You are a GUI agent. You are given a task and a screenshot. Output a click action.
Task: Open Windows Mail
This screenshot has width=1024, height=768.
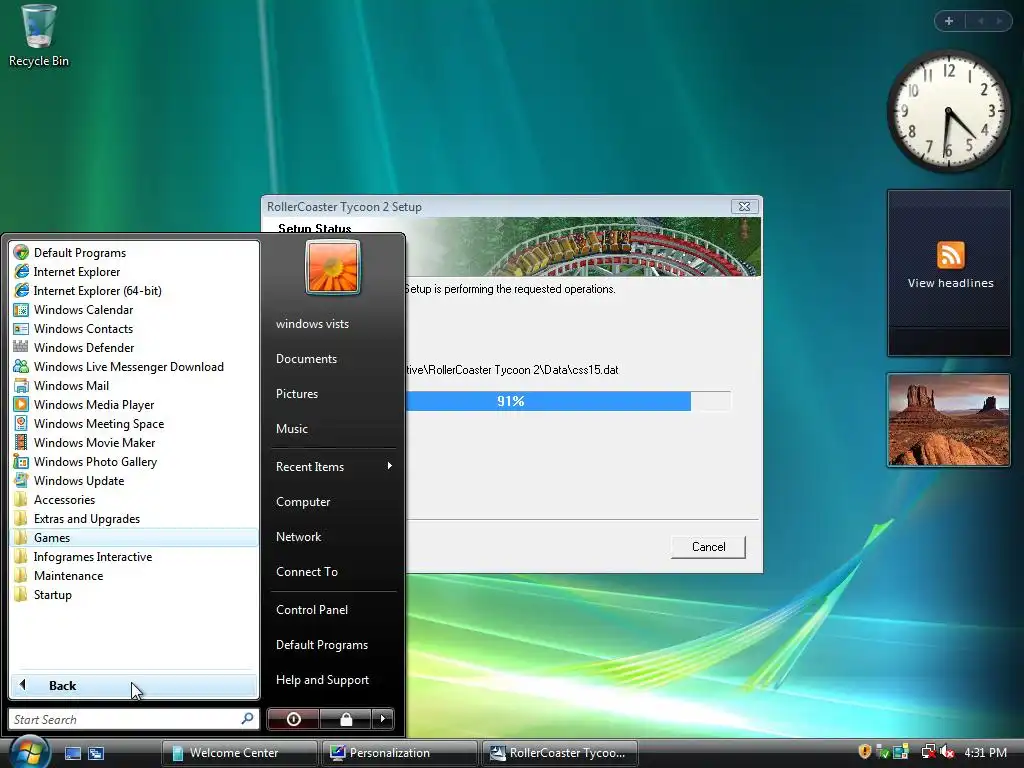(x=71, y=385)
